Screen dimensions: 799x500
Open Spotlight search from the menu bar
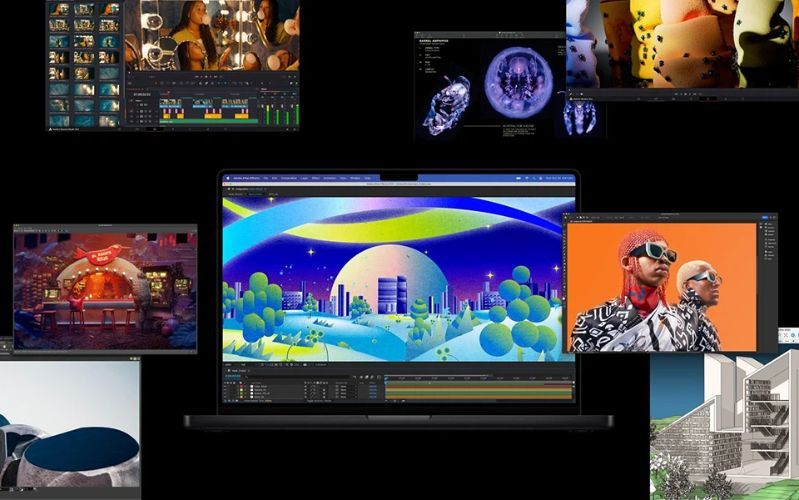point(534,178)
